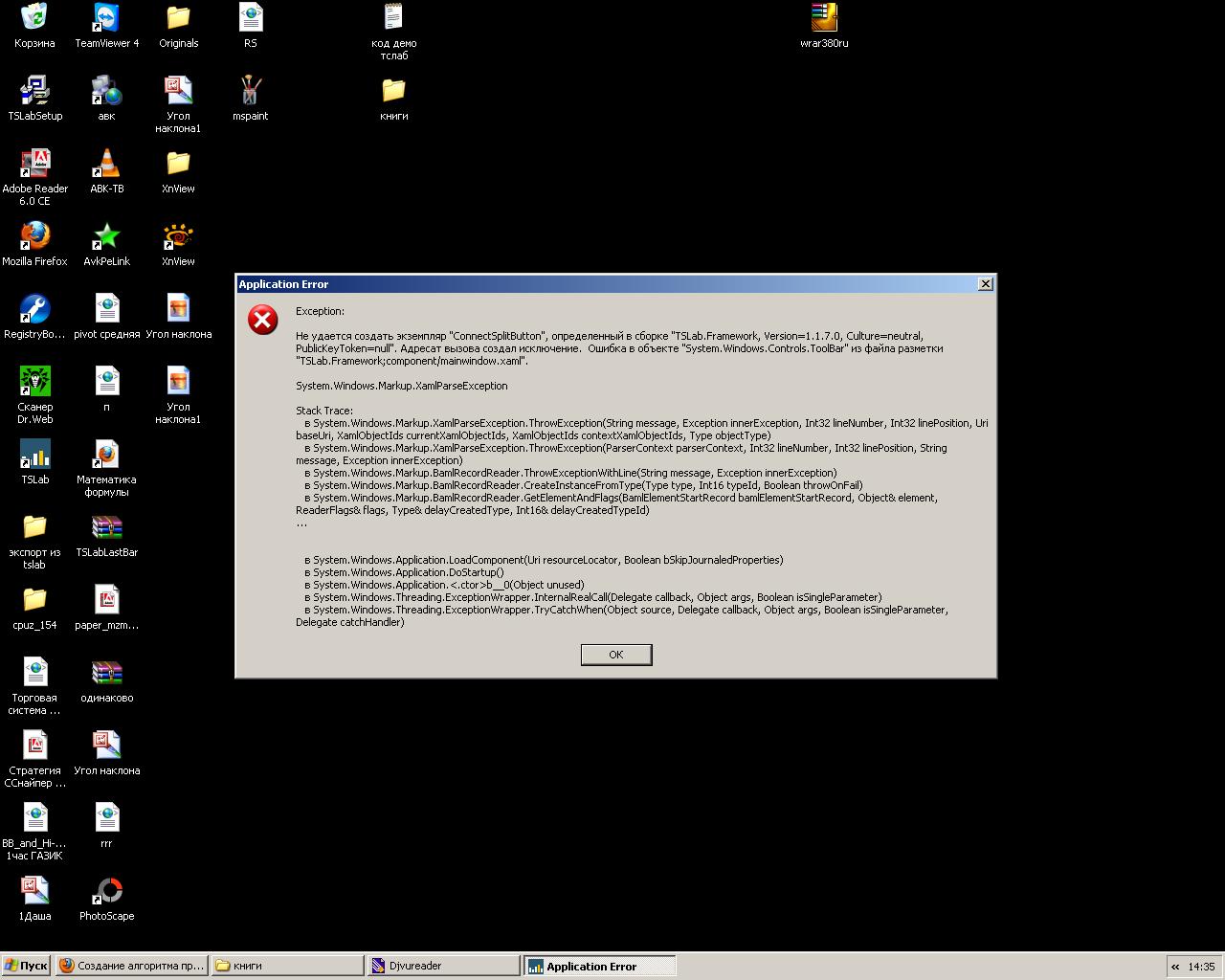Select the Originals folder on desktop

179,26
